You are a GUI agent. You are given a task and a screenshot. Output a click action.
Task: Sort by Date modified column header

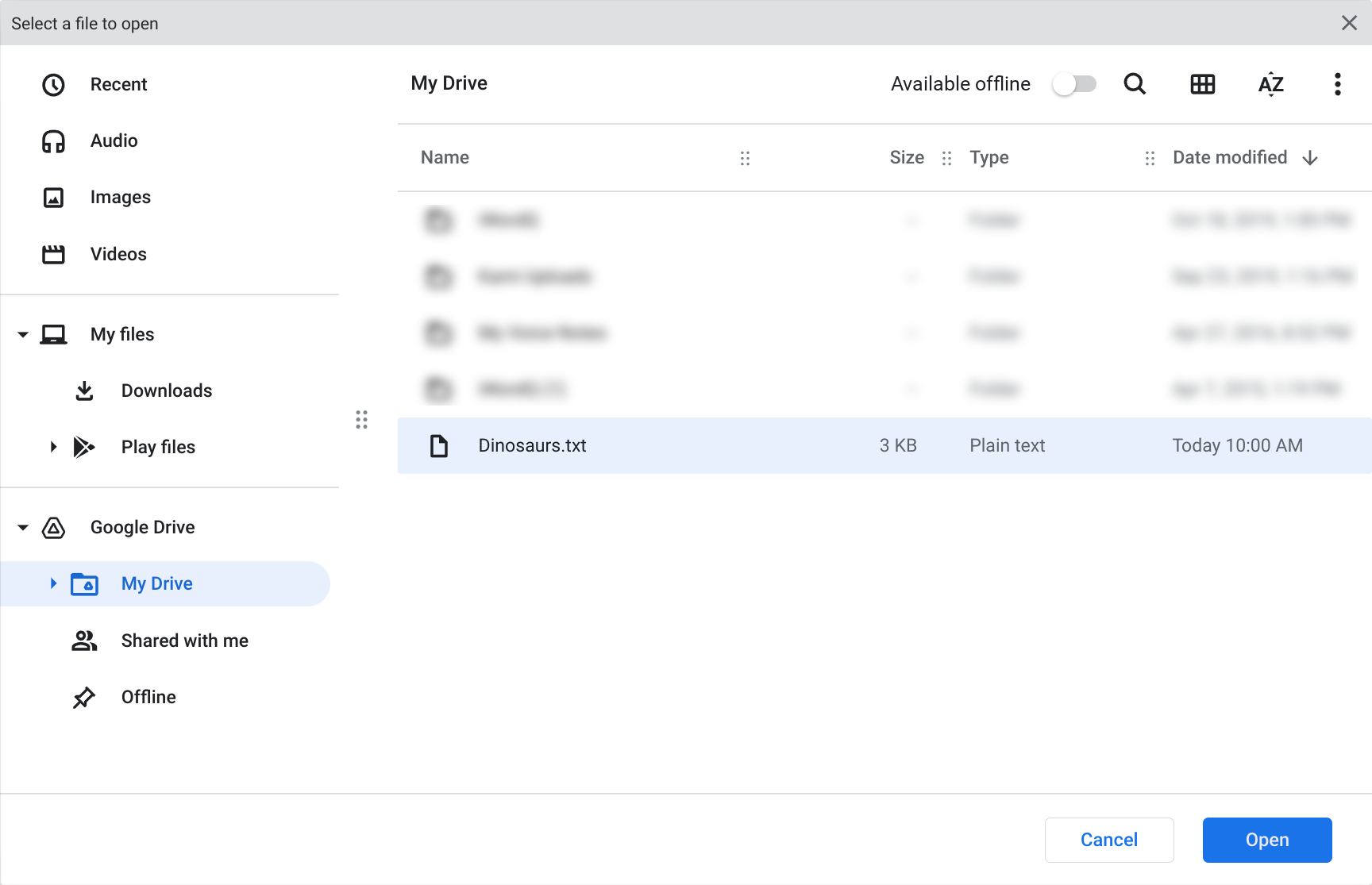[x=1230, y=157]
